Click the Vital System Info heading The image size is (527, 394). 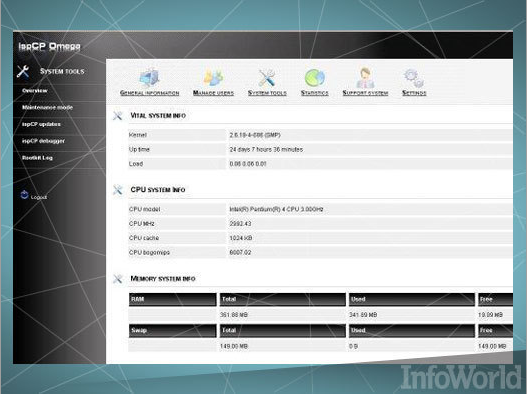158,116
